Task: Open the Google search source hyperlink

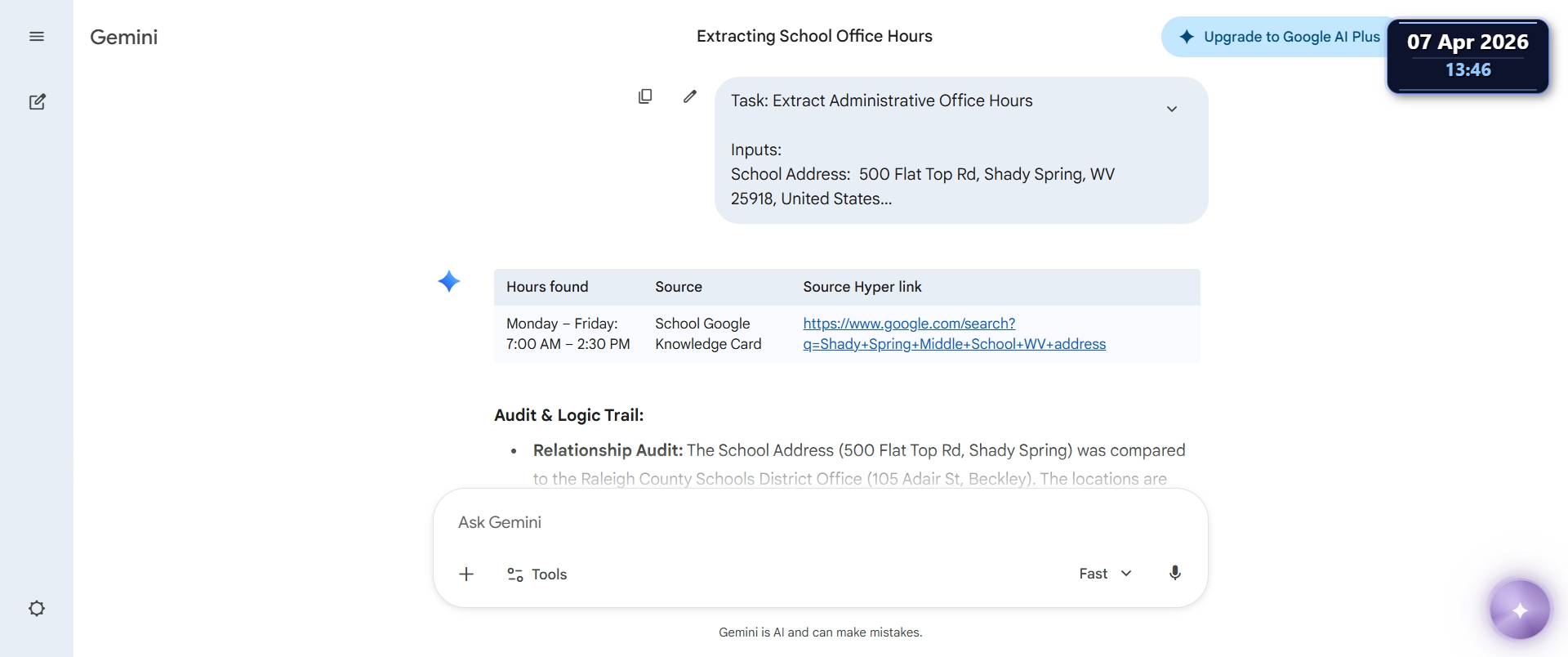Action: tap(954, 334)
